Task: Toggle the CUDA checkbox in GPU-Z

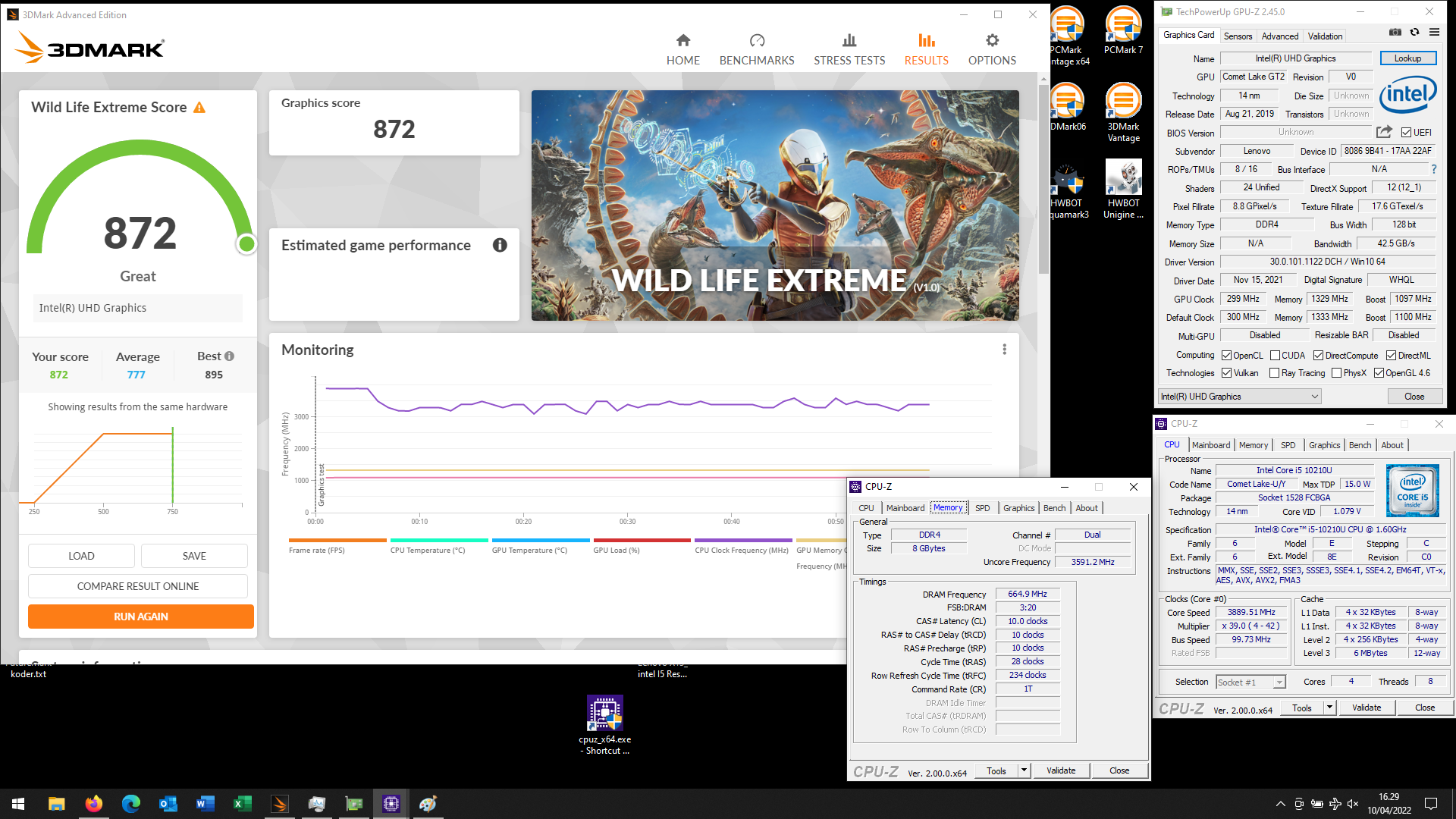Action: (1275, 356)
